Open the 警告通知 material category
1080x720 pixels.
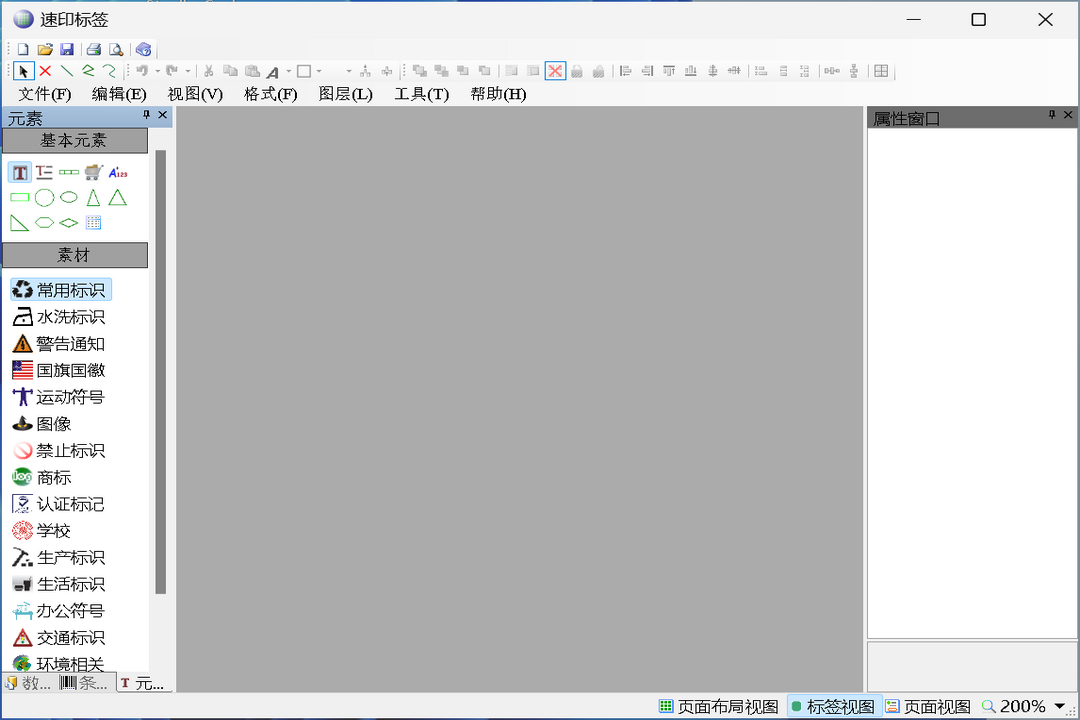tap(60, 344)
